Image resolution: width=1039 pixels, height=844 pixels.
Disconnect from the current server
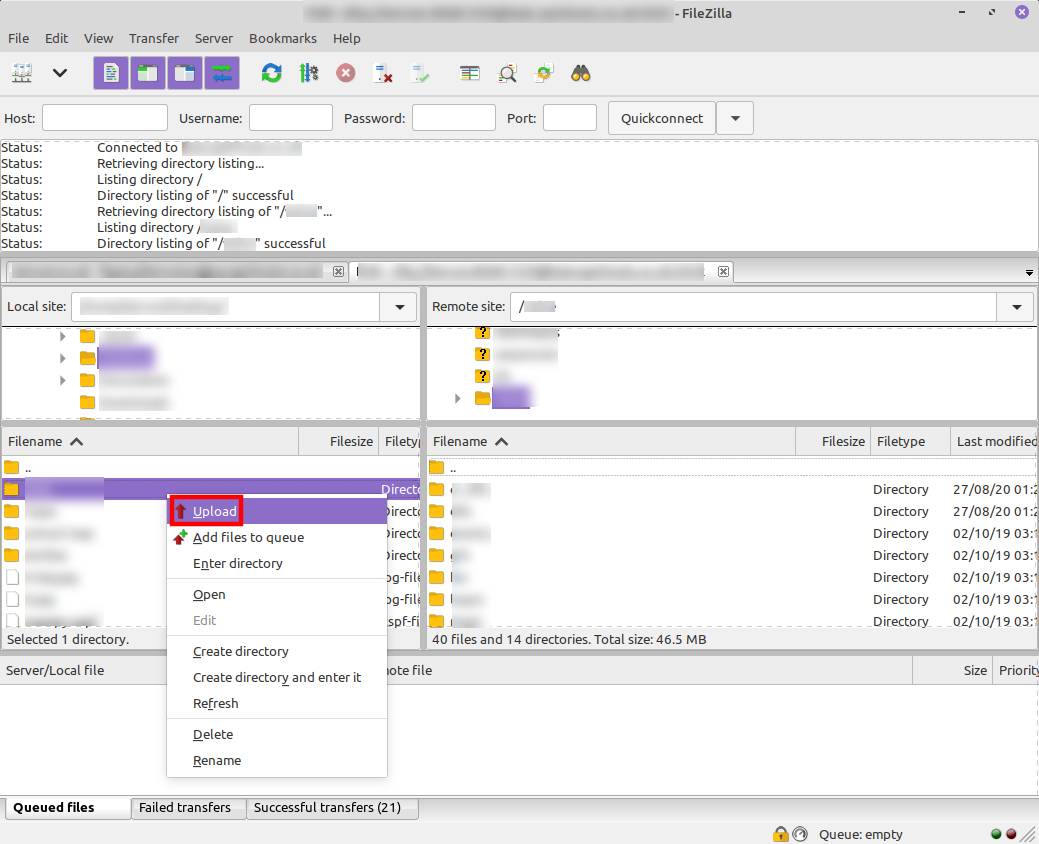[382, 73]
